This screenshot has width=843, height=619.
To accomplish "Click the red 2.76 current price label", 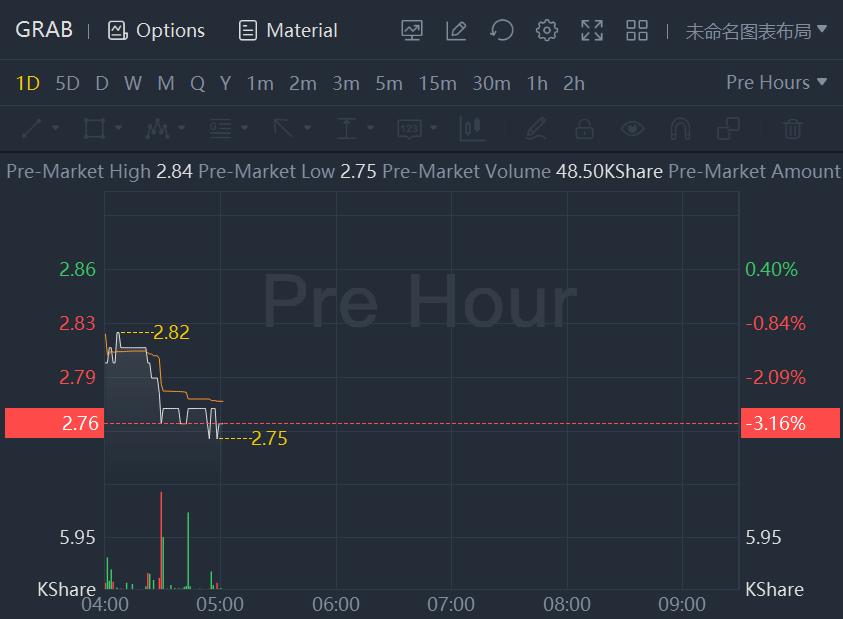I will pyautogui.click(x=52, y=423).
